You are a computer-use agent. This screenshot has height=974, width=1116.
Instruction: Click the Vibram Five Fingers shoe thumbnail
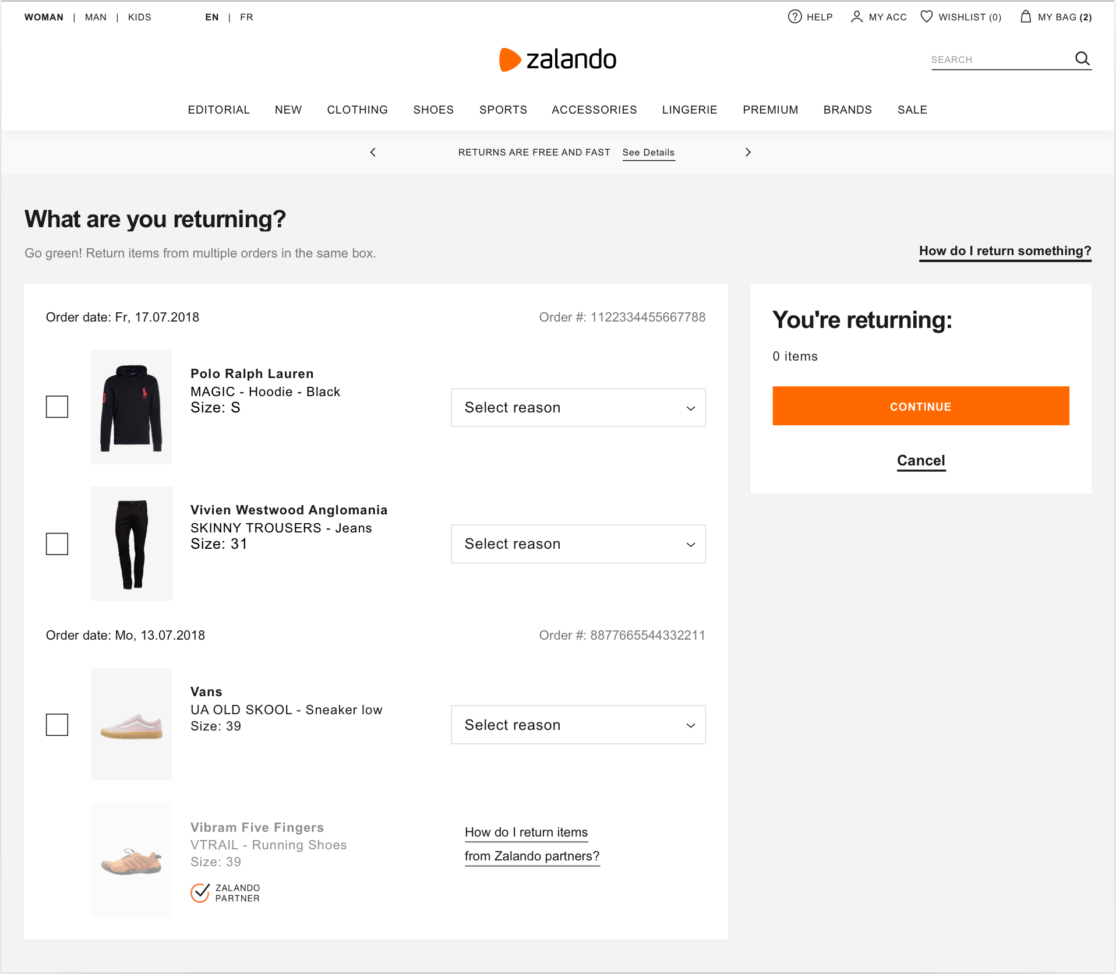(x=131, y=860)
